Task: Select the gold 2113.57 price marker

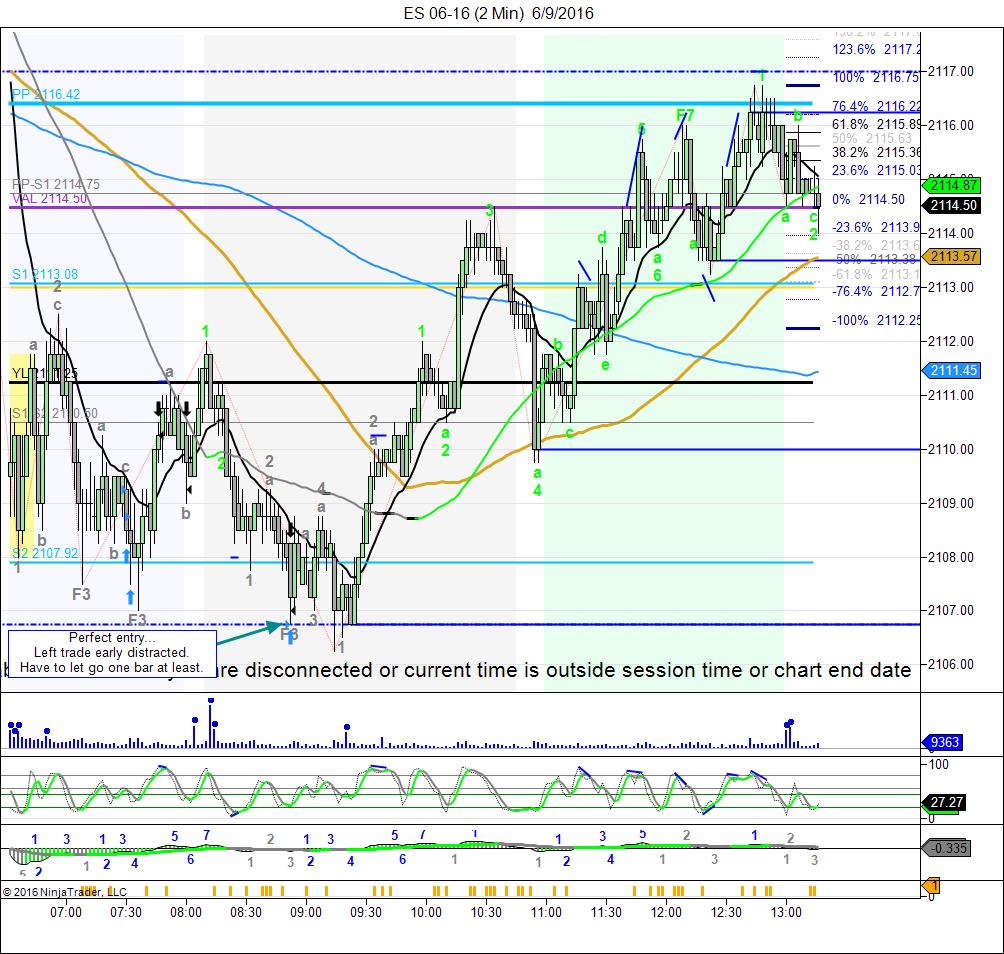Action: [x=952, y=257]
